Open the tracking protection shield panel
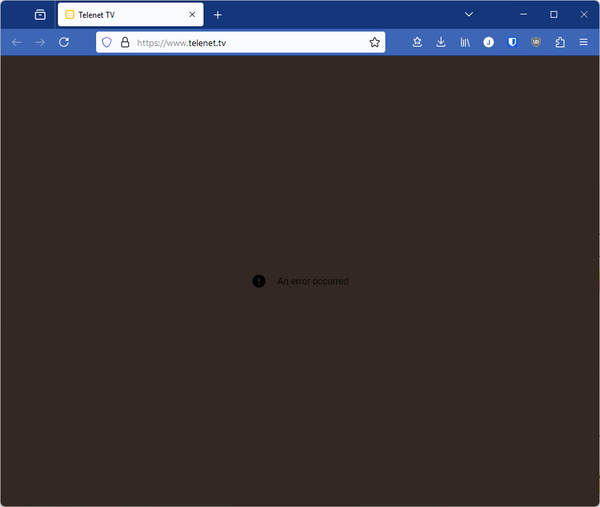Image resolution: width=600 pixels, height=507 pixels. [106, 42]
